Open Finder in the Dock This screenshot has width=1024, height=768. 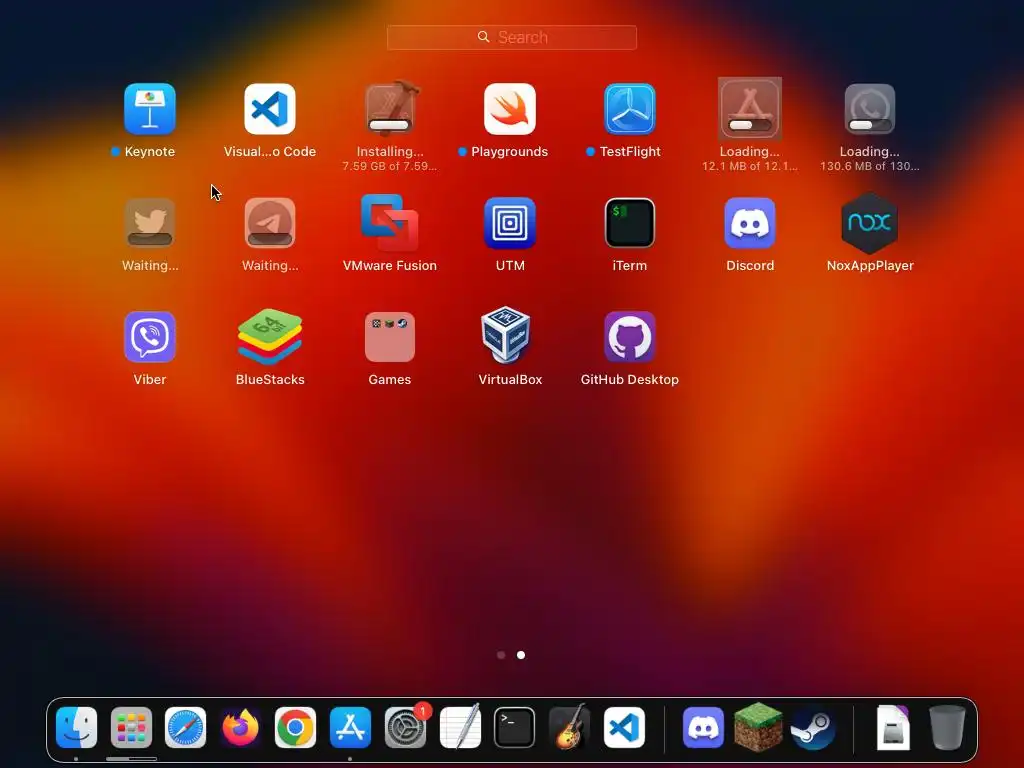coord(76,728)
